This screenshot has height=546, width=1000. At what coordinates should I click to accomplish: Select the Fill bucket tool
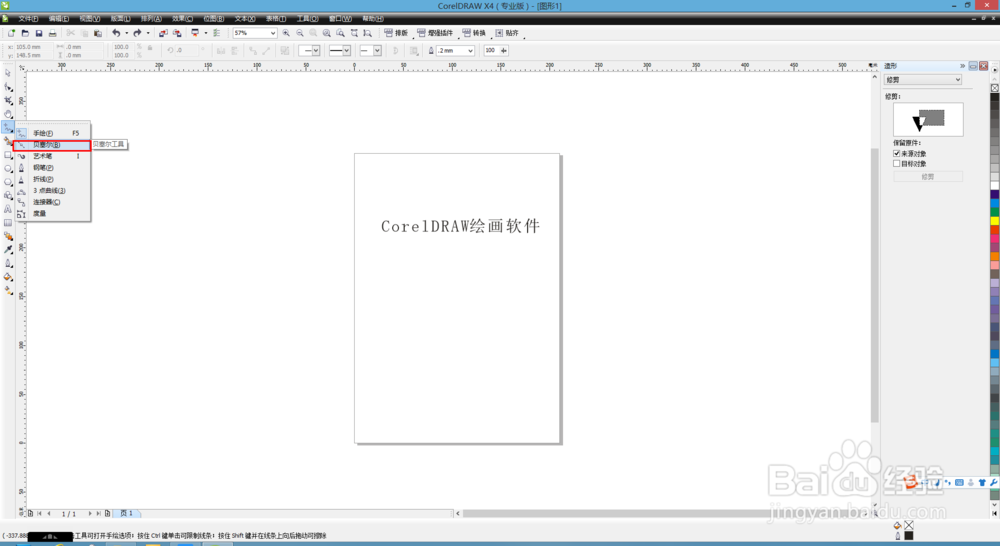pyautogui.click(x=8, y=277)
